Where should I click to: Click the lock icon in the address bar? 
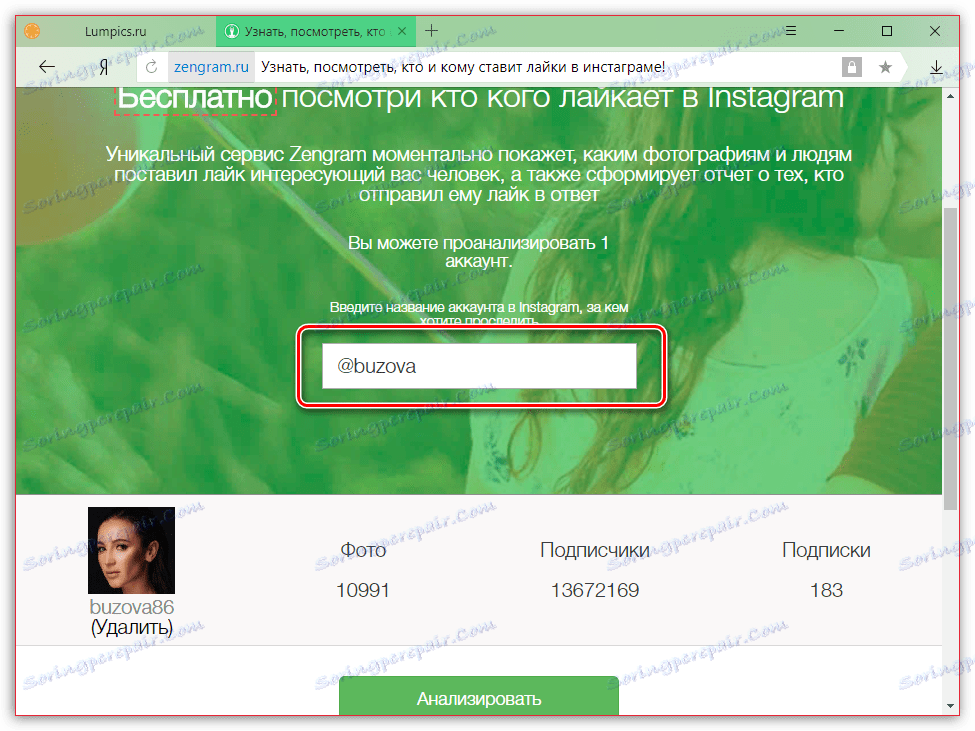click(852, 67)
